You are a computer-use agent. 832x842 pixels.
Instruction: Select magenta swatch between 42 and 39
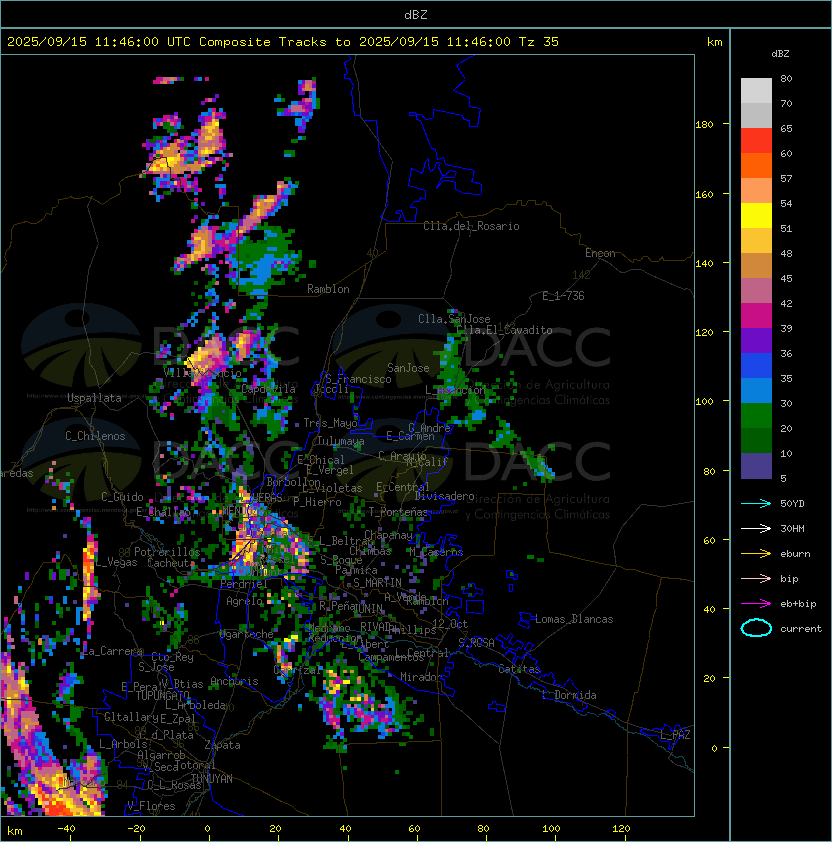point(756,315)
